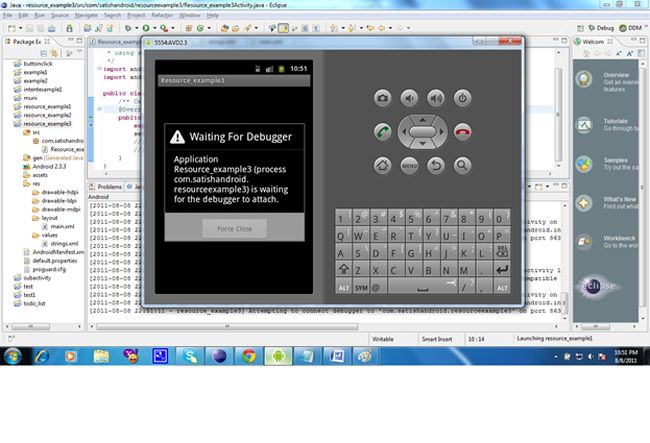Click Force Close in debugger dialog
The width and height of the screenshot is (650, 443).
point(234,229)
